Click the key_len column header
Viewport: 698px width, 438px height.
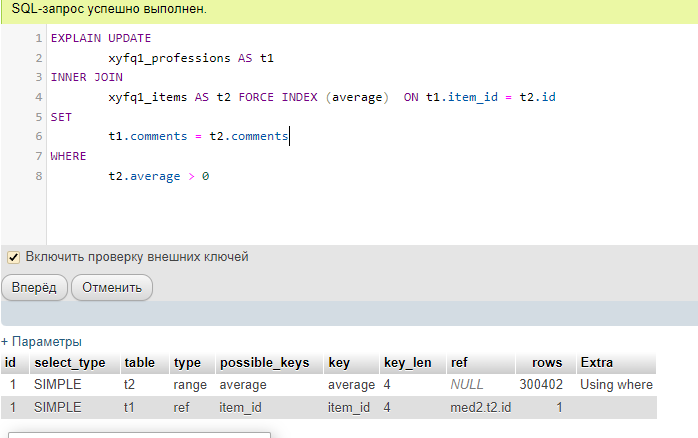[x=408, y=362]
